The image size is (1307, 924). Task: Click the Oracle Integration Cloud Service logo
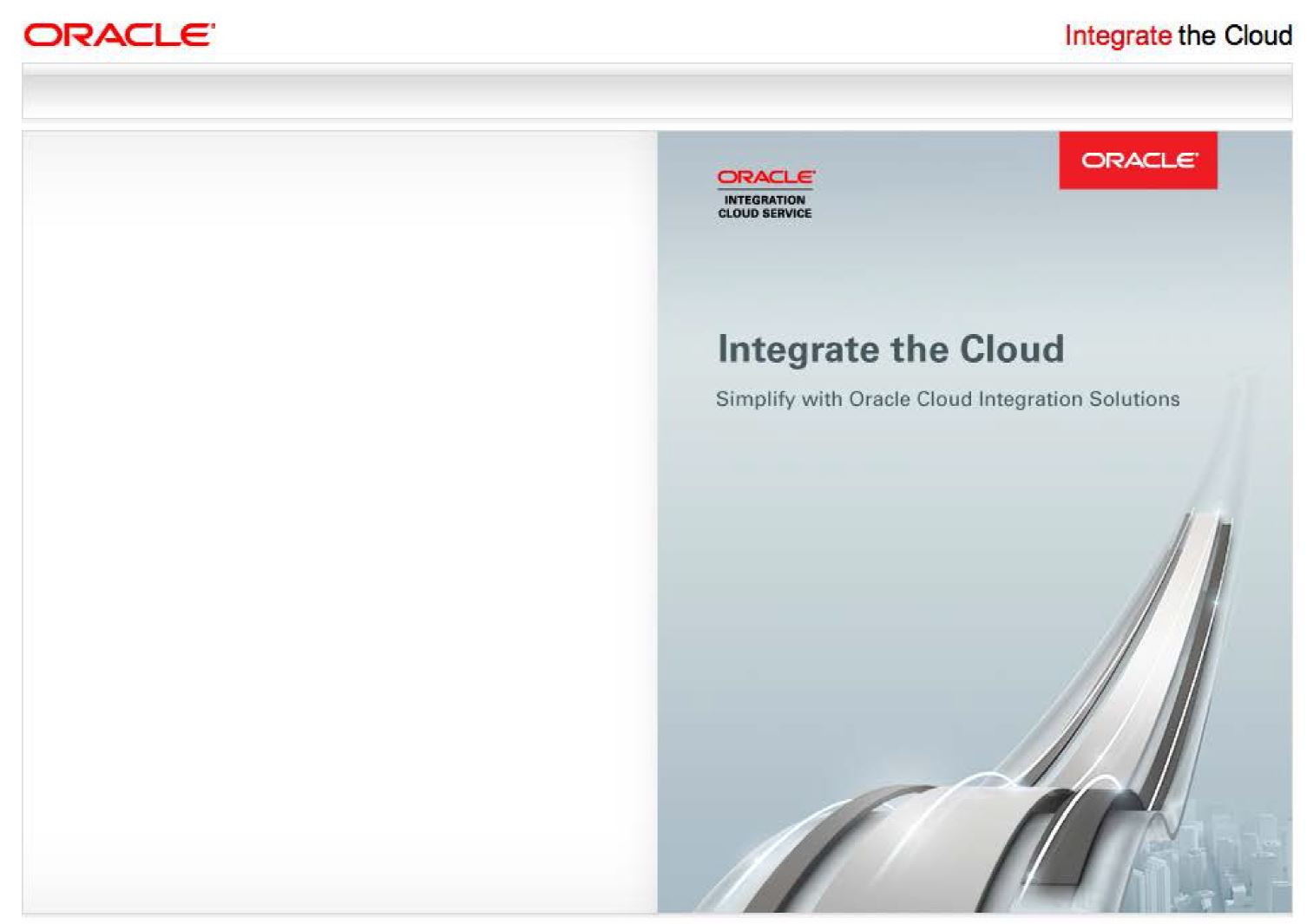click(765, 193)
